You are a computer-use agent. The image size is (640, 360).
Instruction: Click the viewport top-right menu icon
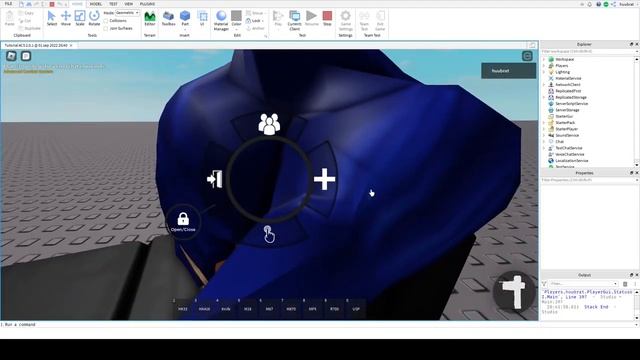[527, 56]
